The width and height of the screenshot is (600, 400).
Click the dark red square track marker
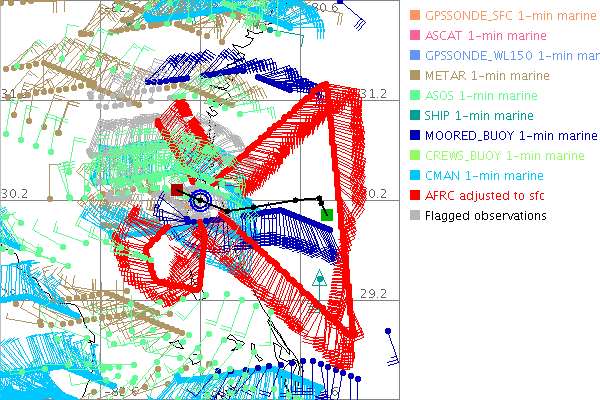tap(177, 189)
